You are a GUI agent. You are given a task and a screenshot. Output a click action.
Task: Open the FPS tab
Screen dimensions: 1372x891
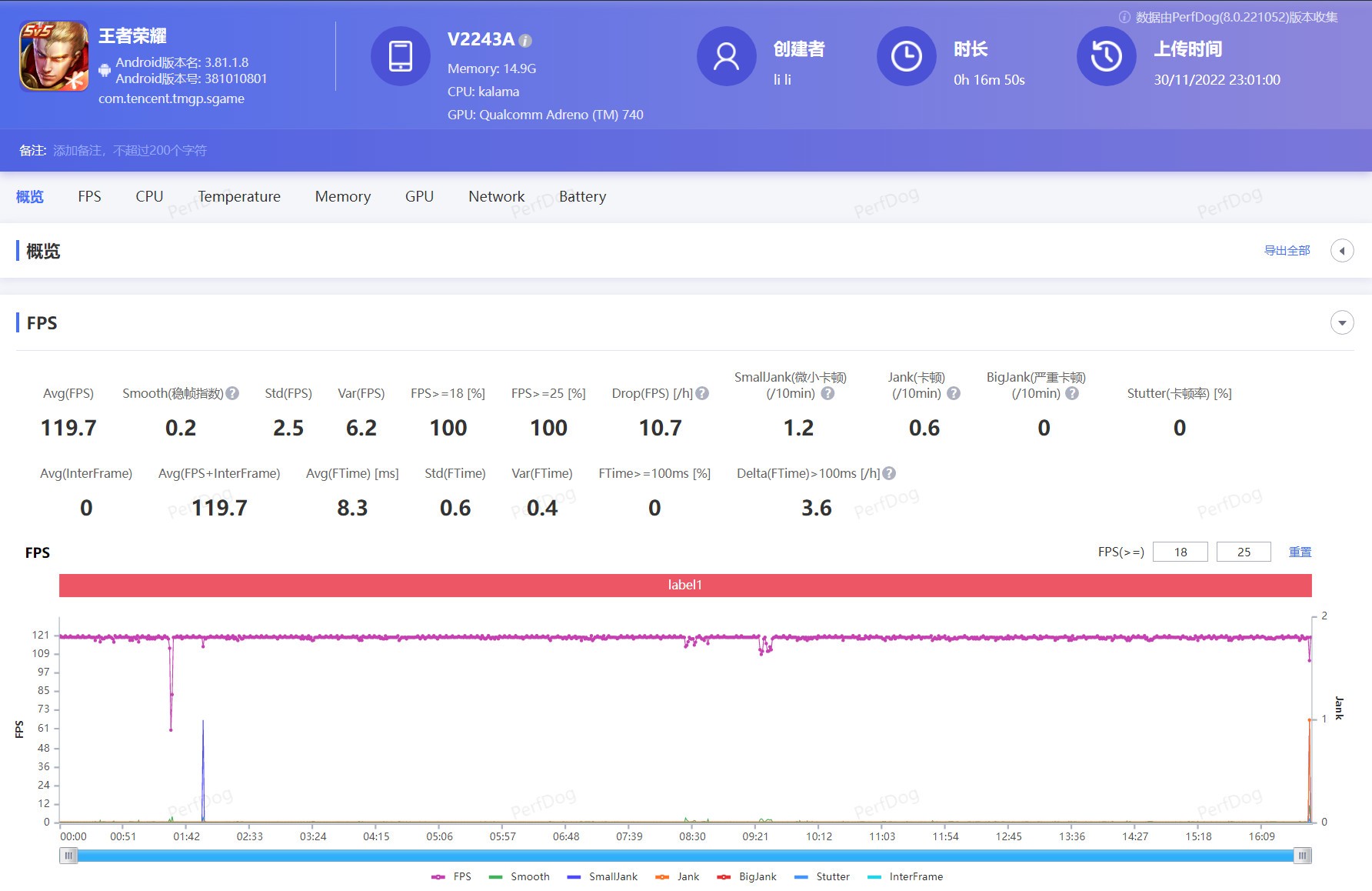[89, 197]
